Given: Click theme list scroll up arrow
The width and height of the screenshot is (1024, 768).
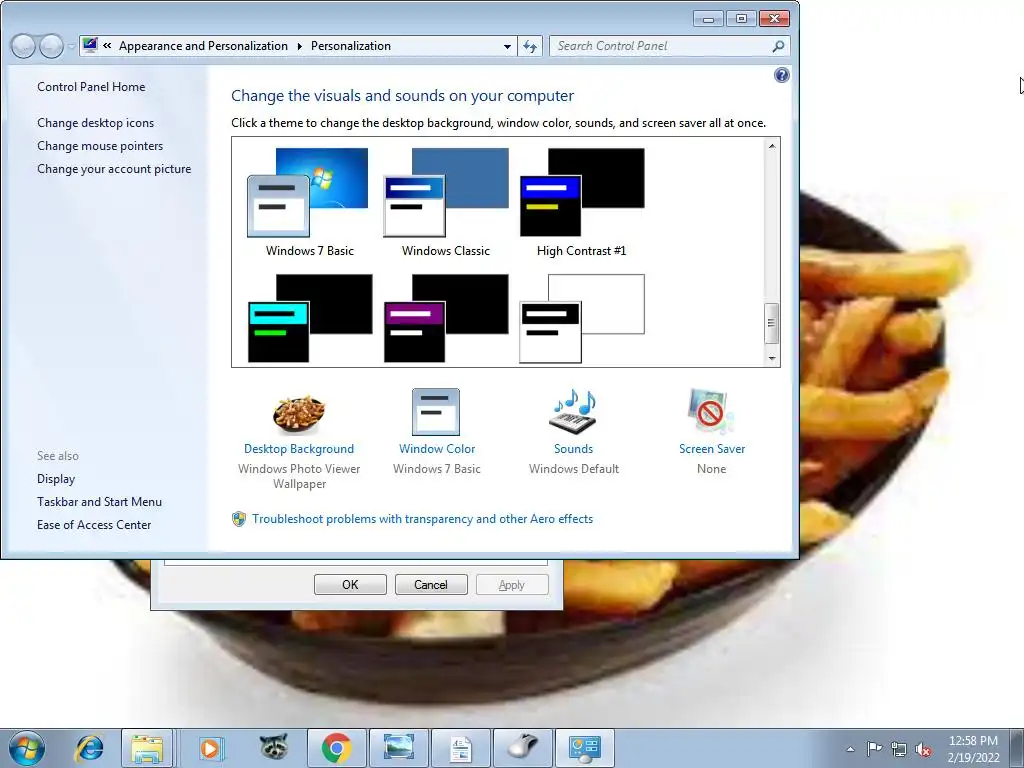Looking at the screenshot, I should pos(772,146).
